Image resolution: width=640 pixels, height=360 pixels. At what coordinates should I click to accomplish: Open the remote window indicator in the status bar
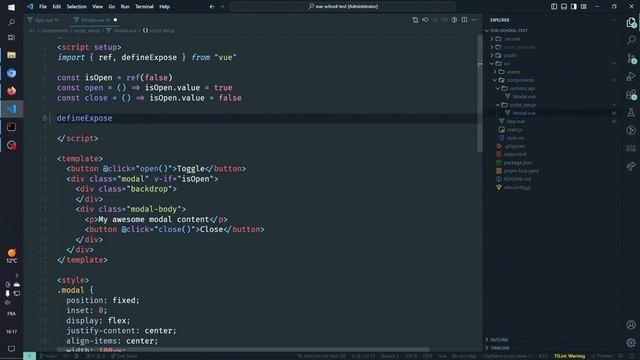(29, 356)
